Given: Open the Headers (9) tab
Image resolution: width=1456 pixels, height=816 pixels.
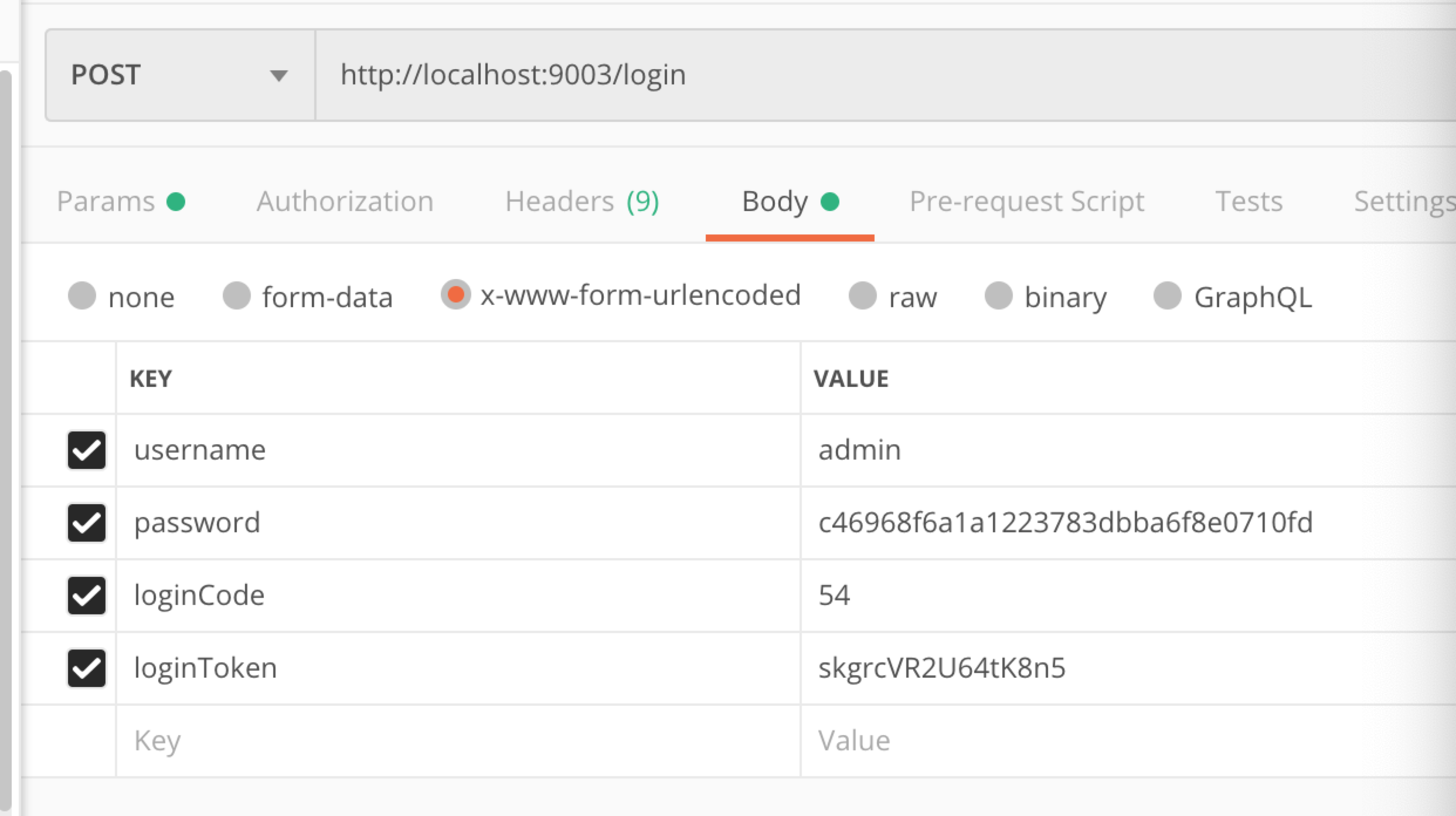Looking at the screenshot, I should tap(581, 202).
